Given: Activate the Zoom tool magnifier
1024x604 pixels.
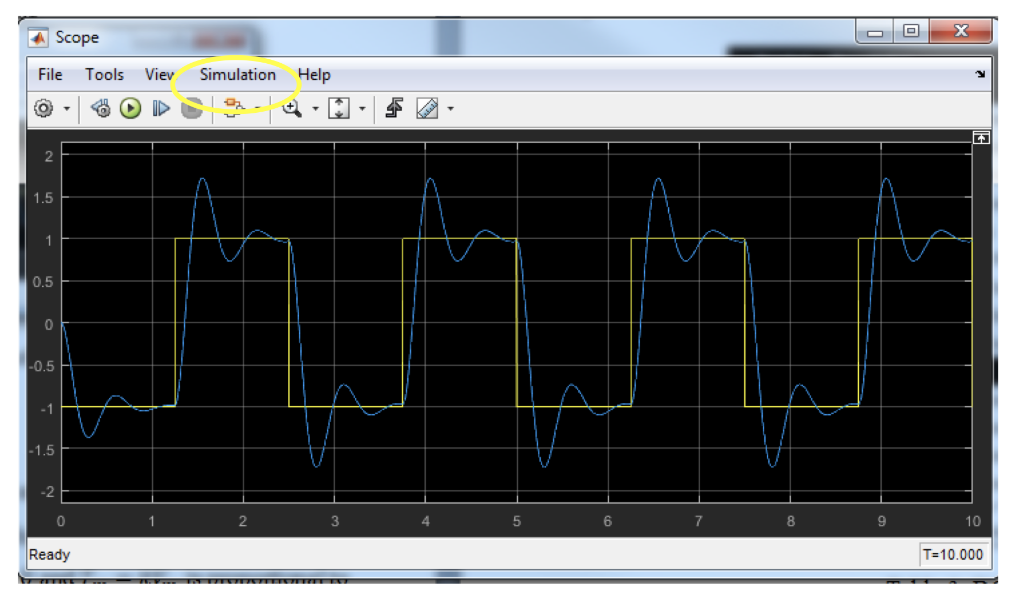Looking at the screenshot, I should 292,108.
